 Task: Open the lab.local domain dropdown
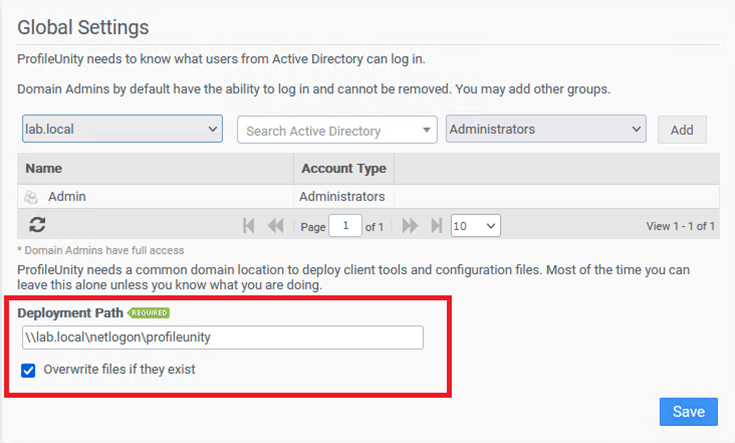click(x=122, y=129)
